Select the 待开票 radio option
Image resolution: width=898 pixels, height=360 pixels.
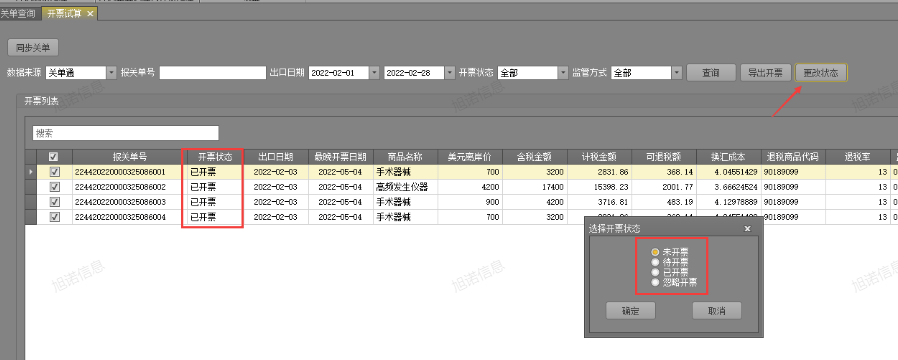tap(655, 262)
